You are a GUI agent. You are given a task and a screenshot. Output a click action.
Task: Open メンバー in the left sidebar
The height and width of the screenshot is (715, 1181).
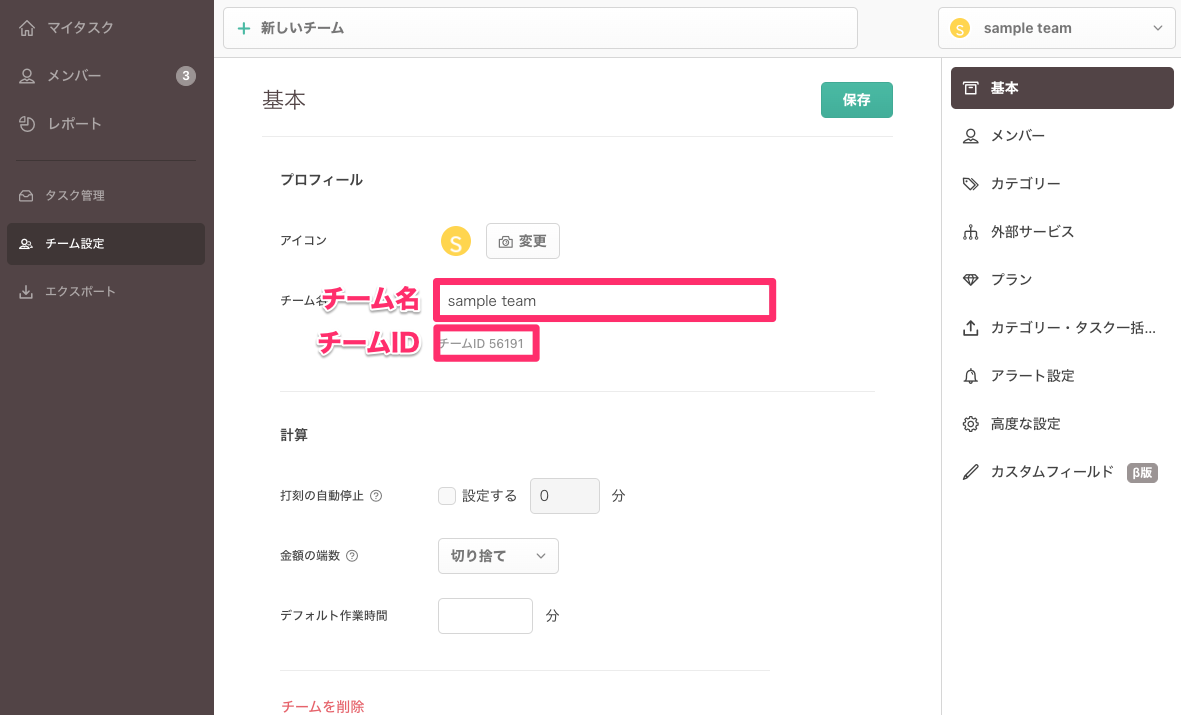click(75, 76)
